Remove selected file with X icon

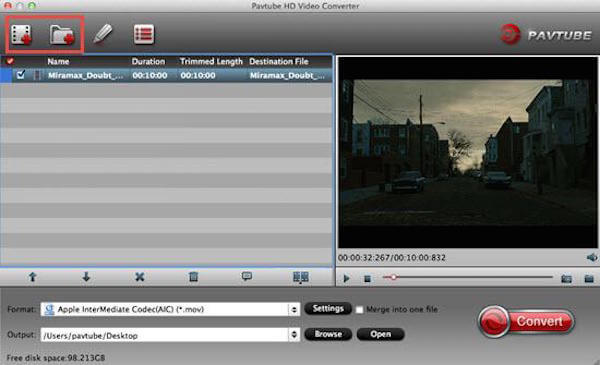(140, 277)
